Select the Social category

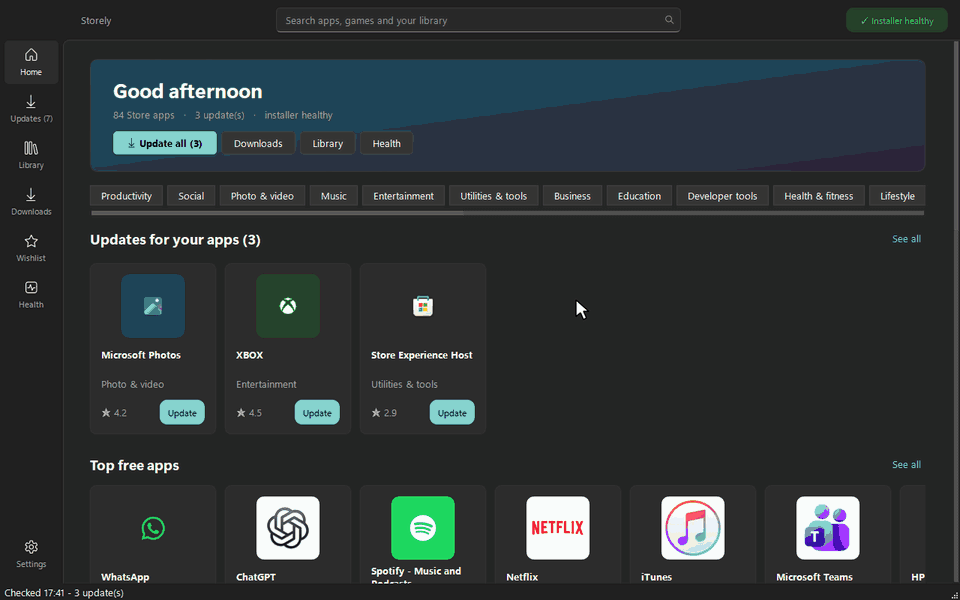191,196
